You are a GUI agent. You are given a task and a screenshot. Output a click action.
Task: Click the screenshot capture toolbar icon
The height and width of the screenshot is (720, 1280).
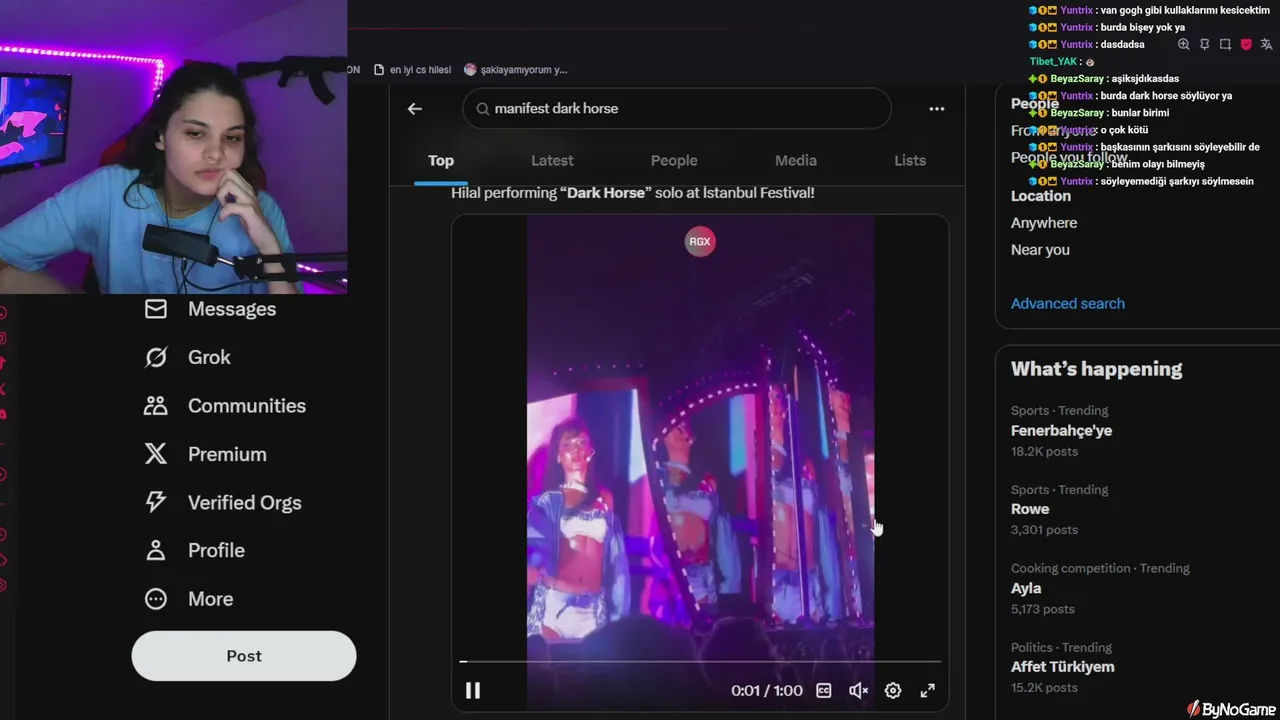[x=1225, y=44]
